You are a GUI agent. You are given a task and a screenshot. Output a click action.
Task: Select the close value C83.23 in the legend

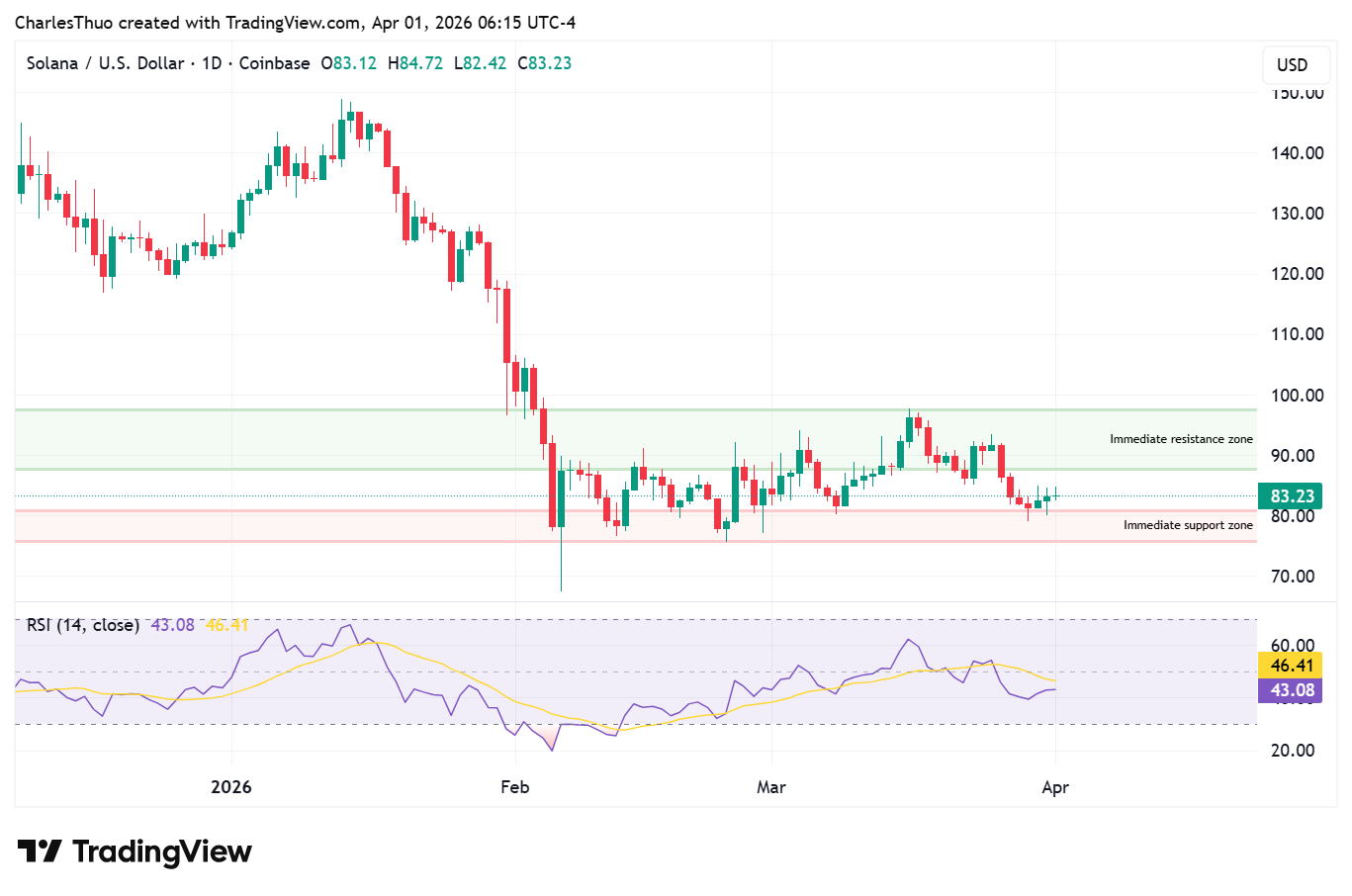point(544,62)
